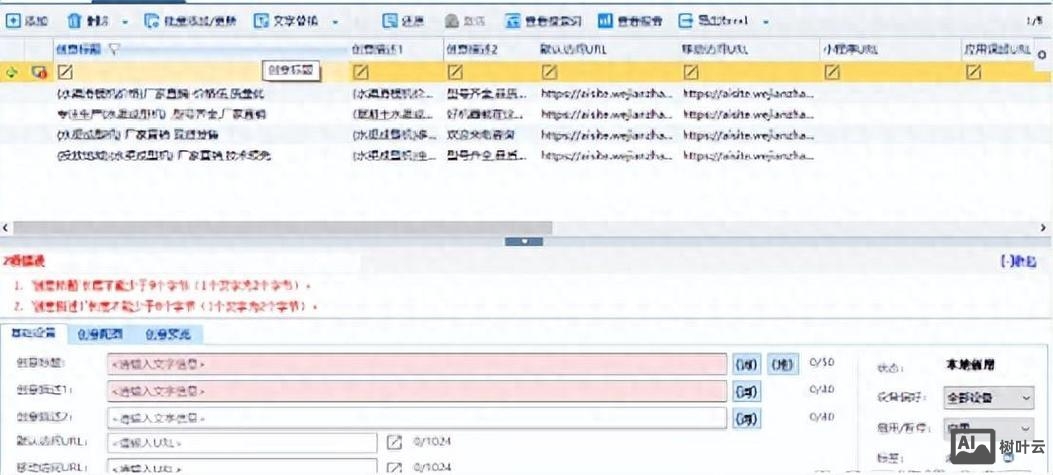
Task: Collapse the bottom panel with the down-triangle handle
Action: [x=524, y=242]
